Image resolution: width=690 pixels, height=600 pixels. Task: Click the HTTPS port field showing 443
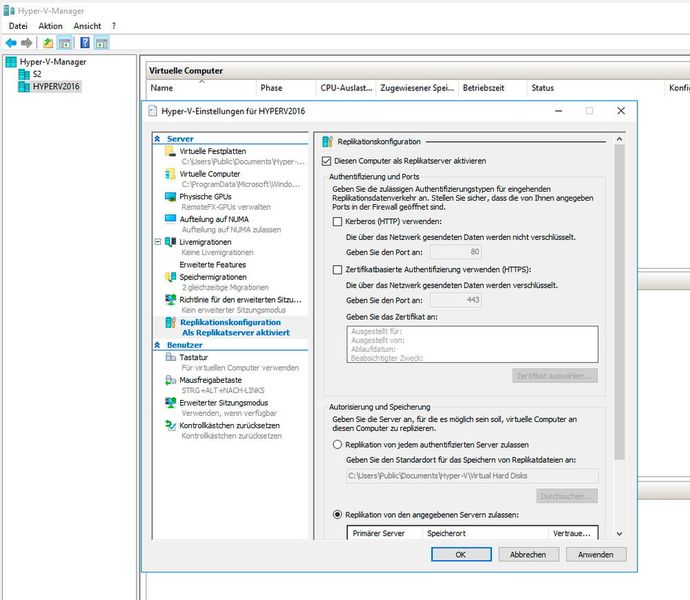[x=456, y=300]
